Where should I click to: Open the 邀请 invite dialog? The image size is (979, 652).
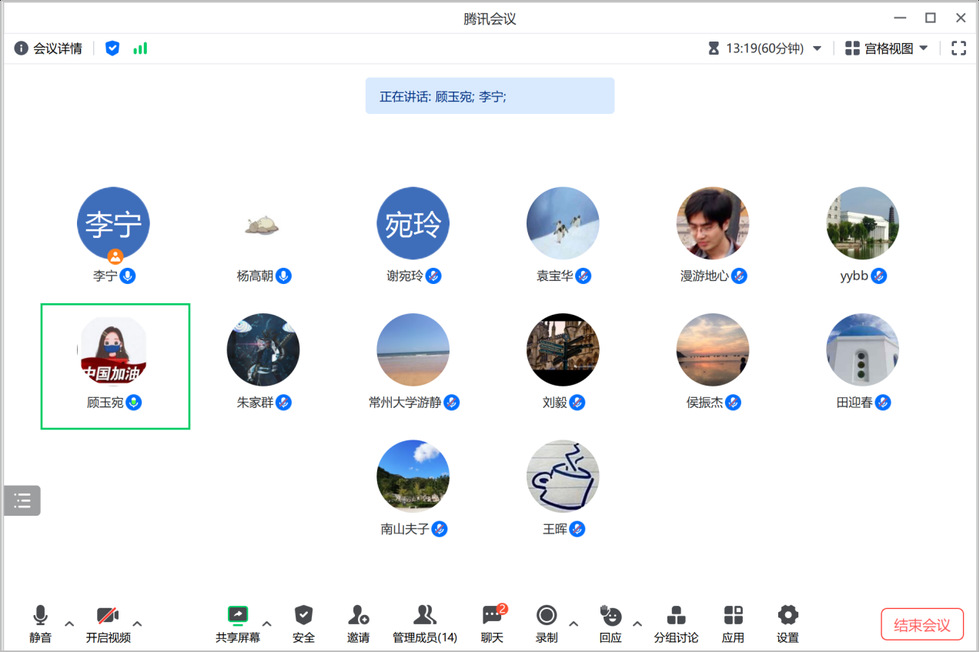(358, 623)
